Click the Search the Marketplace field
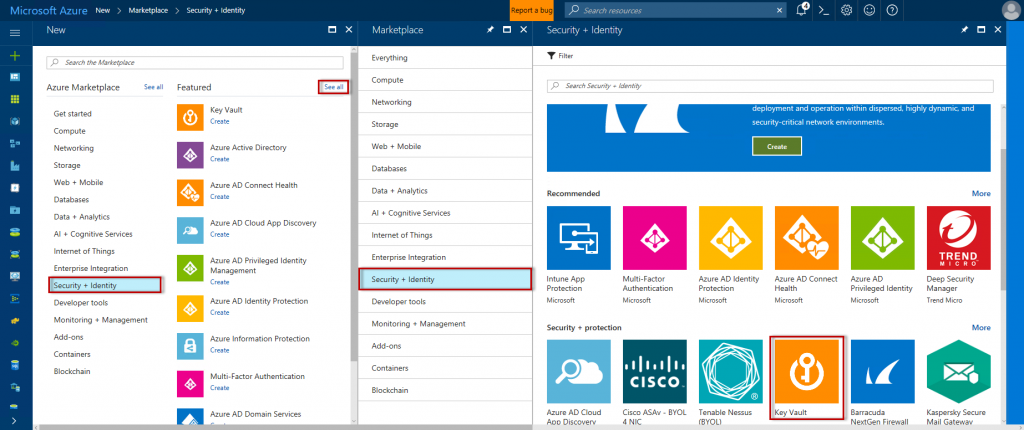The width and height of the screenshot is (1024, 430). (195, 62)
